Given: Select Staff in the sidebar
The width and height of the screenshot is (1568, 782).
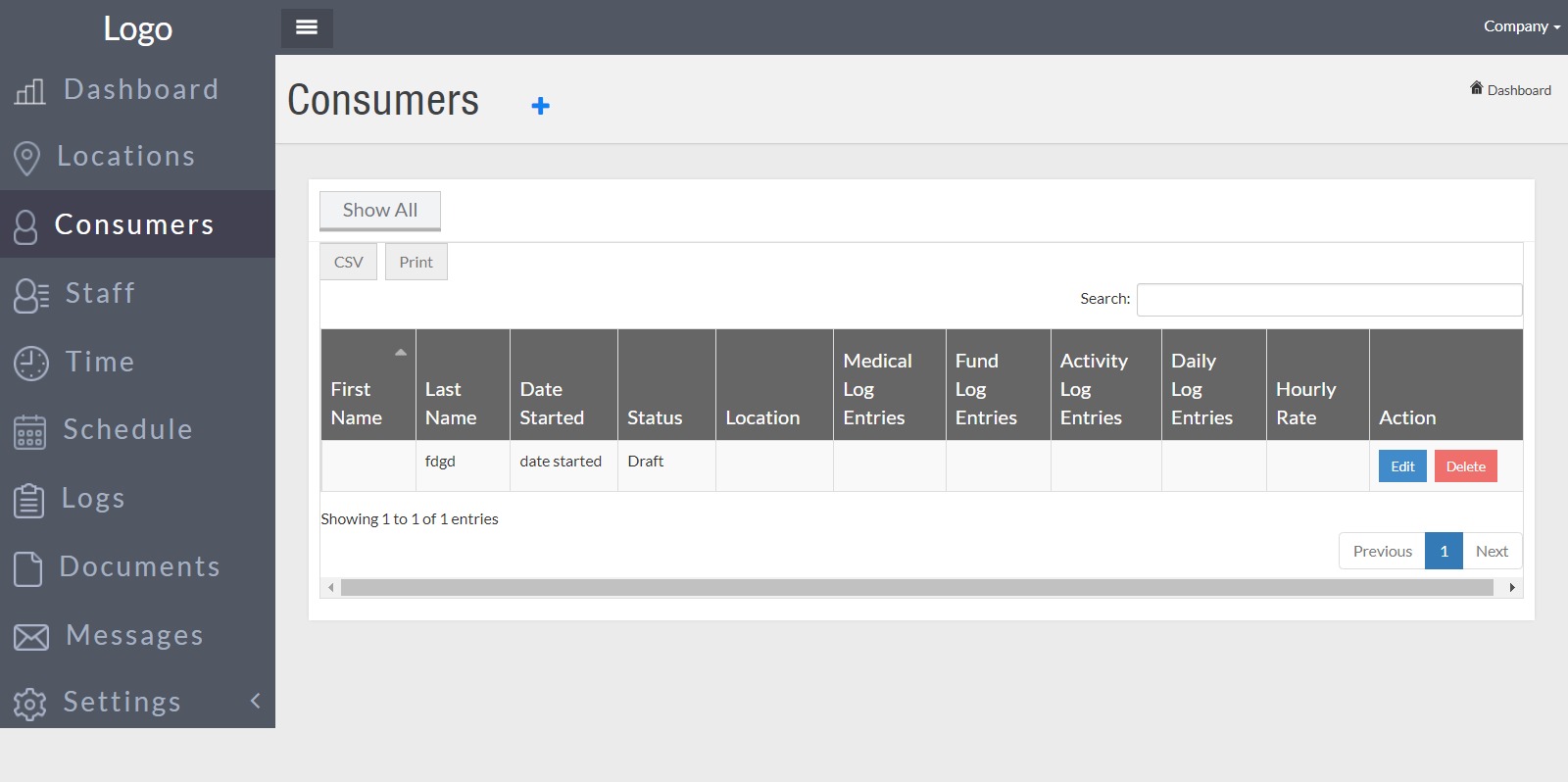Looking at the screenshot, I should 137,293.
